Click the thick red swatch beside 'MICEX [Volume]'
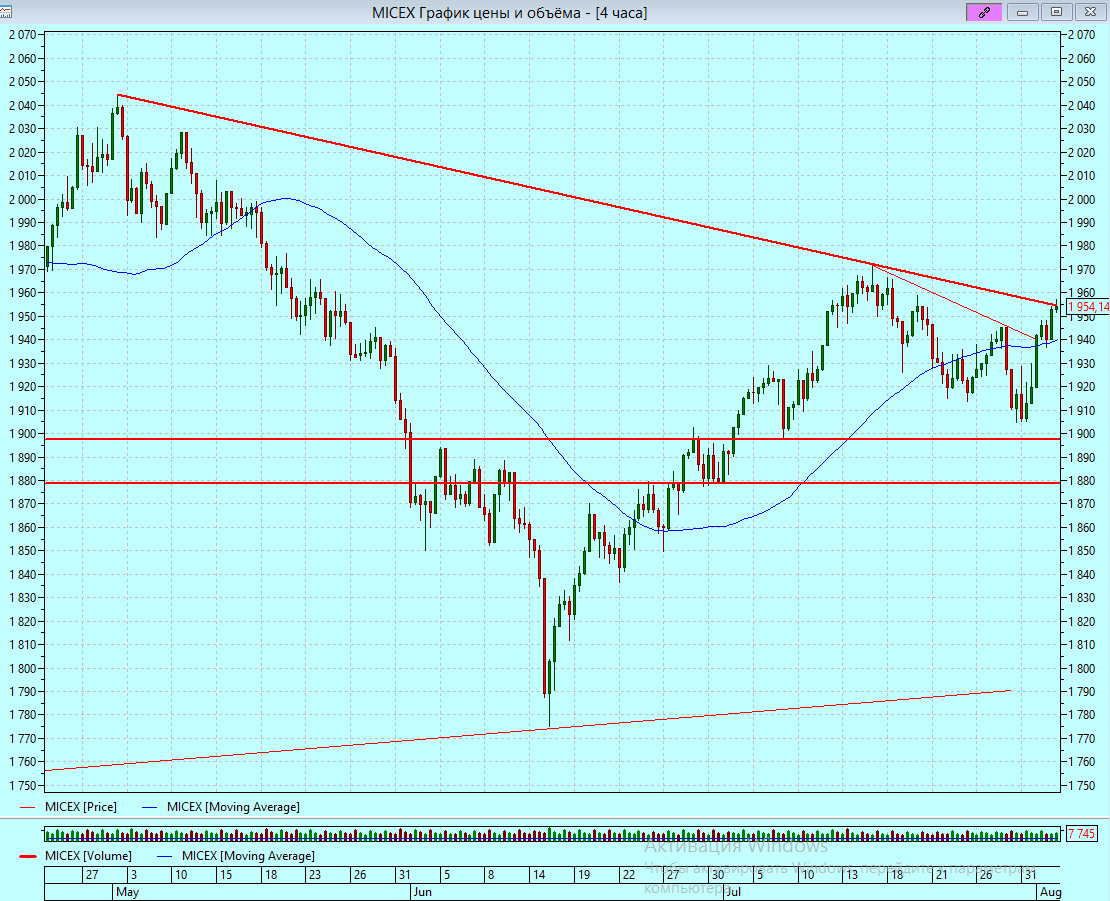 (x=28, y=856)
